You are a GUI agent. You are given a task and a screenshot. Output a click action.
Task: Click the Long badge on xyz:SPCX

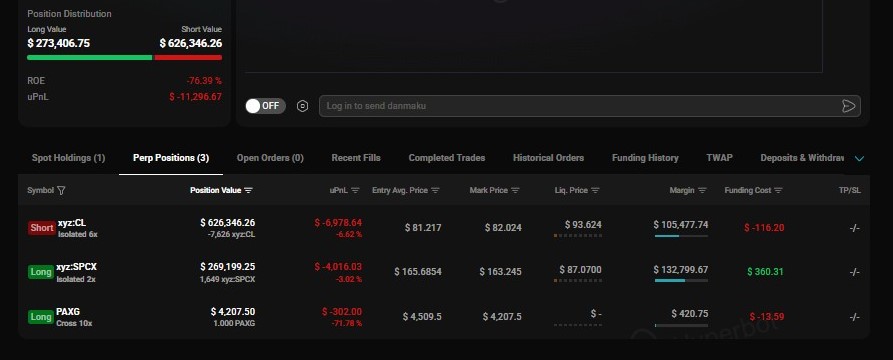(x=41, y=272)
